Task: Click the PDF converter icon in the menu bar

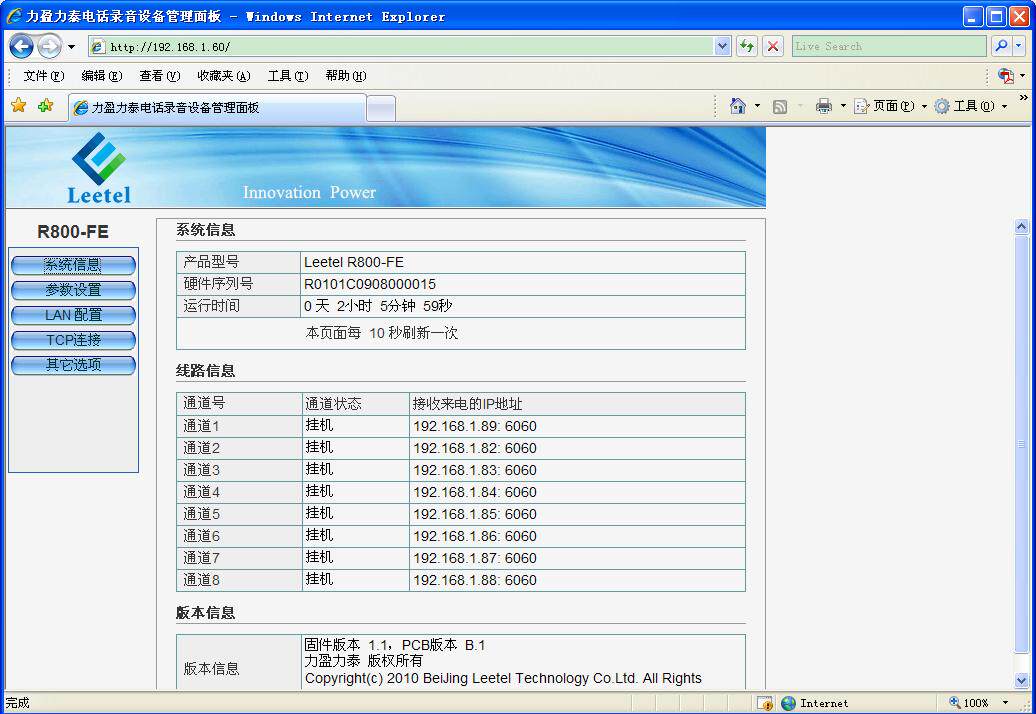Action: tap(1006, 76)
